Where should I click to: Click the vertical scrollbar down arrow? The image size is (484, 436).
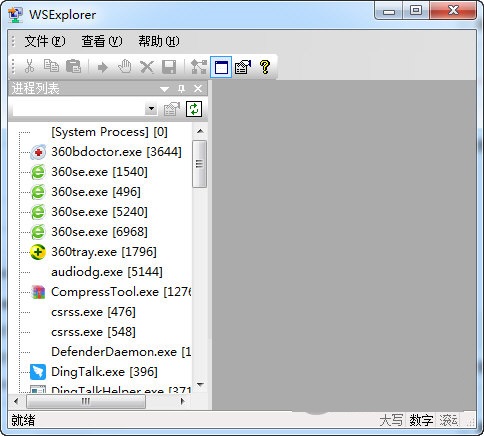200,384
